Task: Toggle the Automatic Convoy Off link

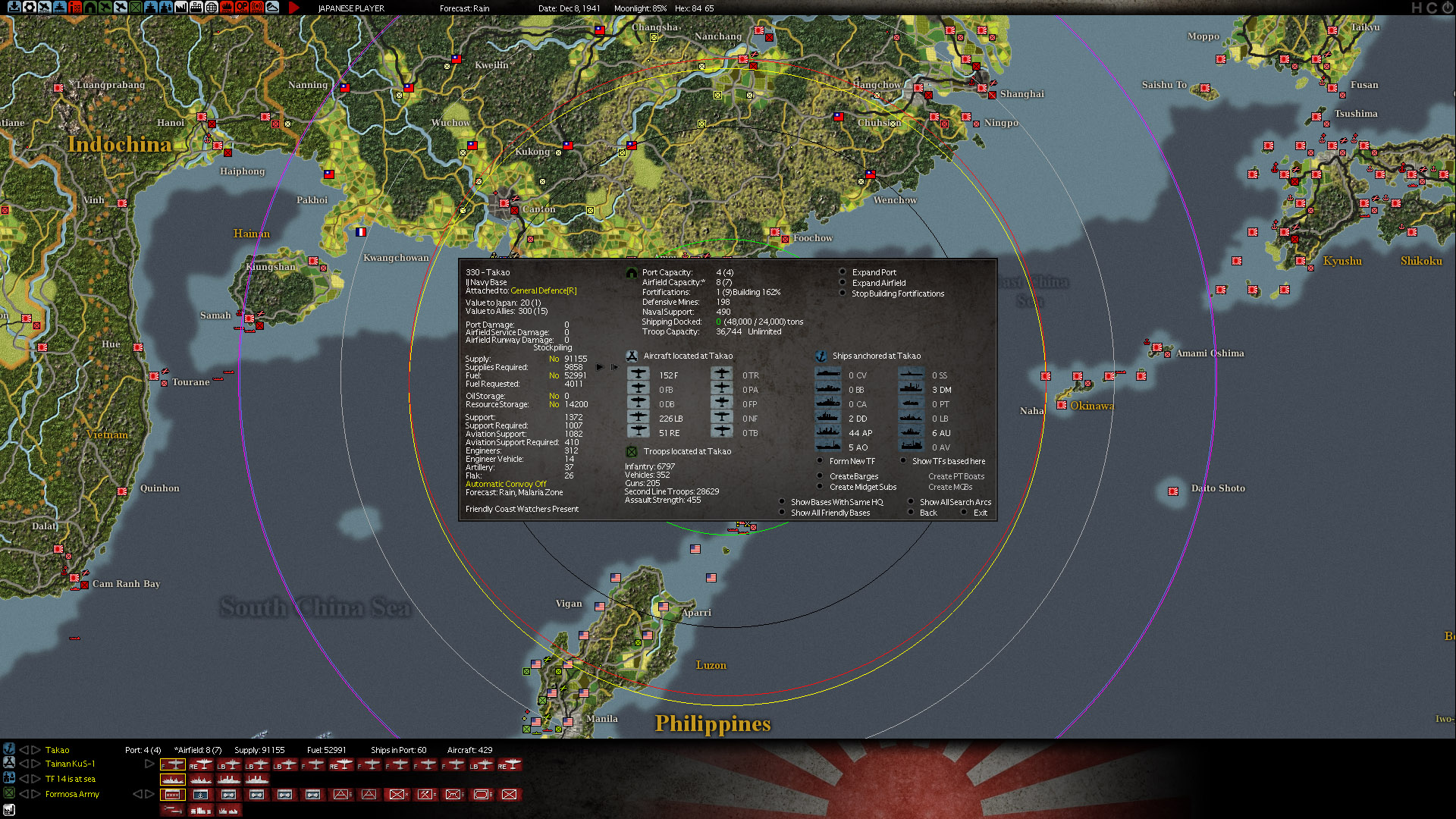Action: (x=505, y=484)
